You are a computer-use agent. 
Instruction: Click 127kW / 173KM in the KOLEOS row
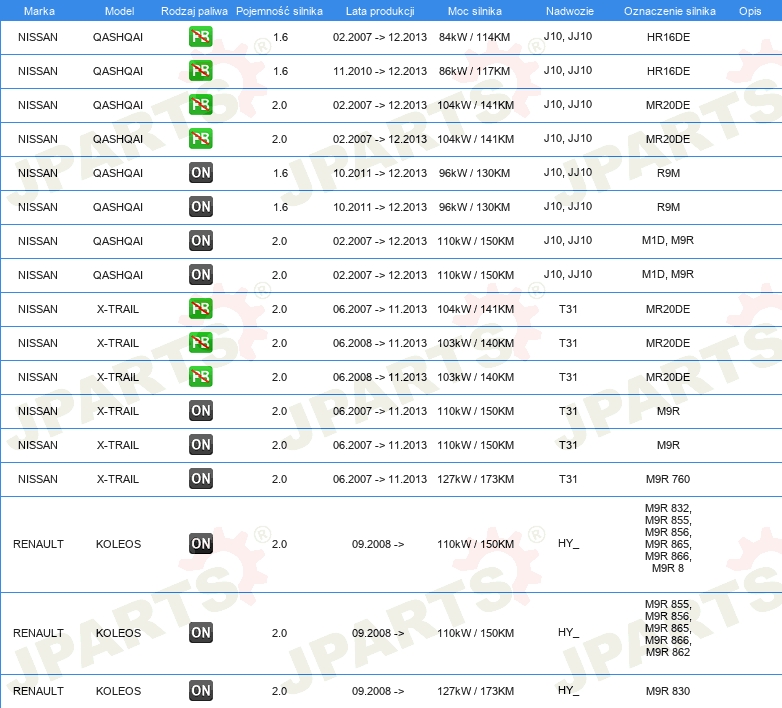click(x=475, y=691)
